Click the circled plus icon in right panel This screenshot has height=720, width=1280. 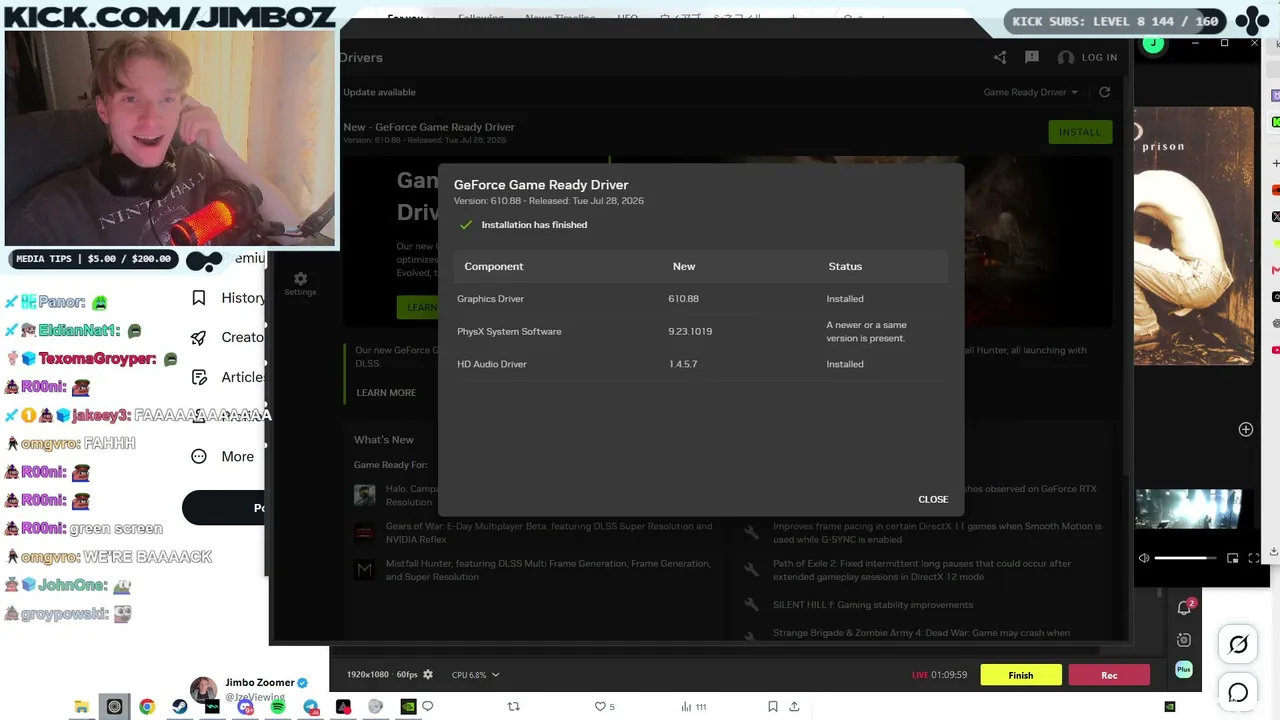point(1246,429)
